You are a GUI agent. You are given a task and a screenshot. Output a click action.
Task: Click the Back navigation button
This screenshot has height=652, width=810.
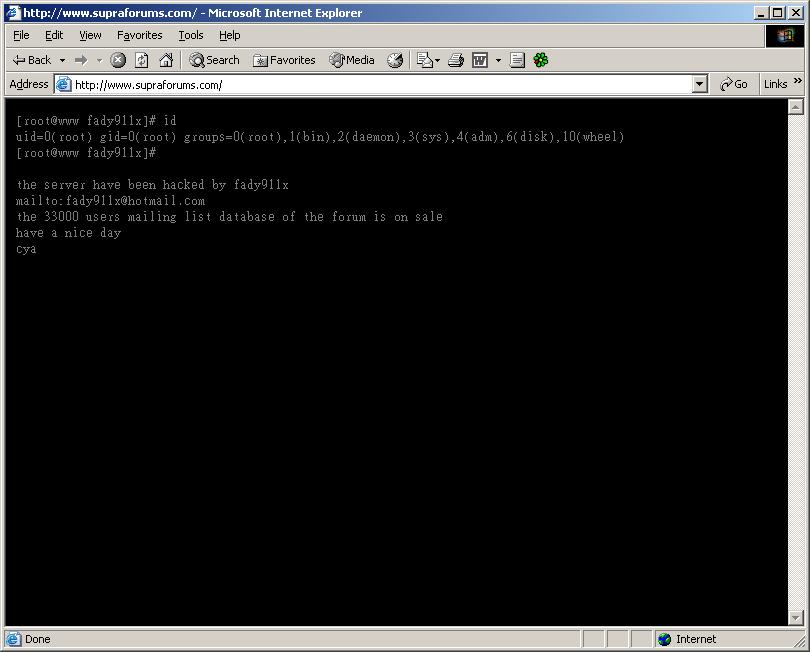point(30,60)
